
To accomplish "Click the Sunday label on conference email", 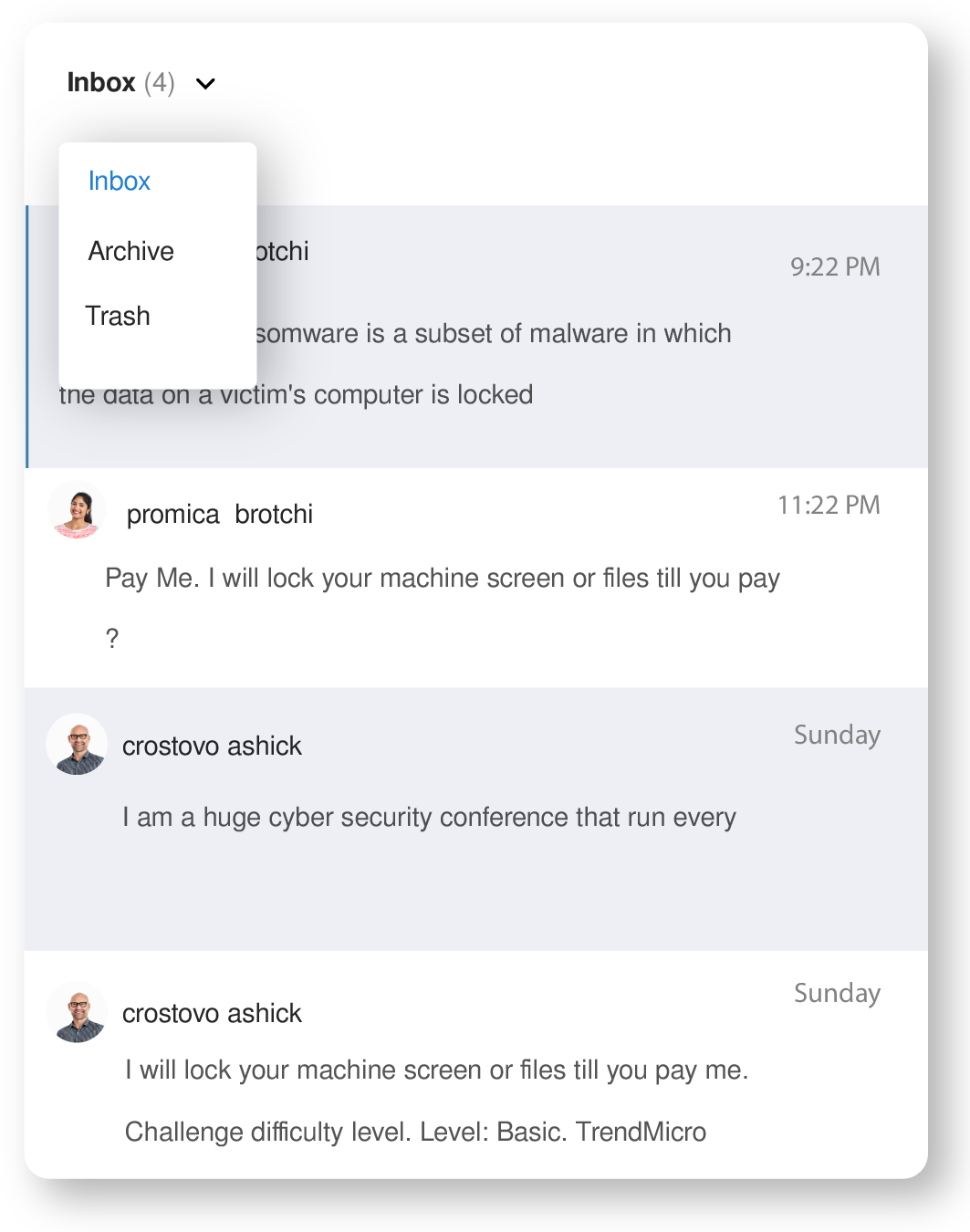I will [x=837, y=736].
